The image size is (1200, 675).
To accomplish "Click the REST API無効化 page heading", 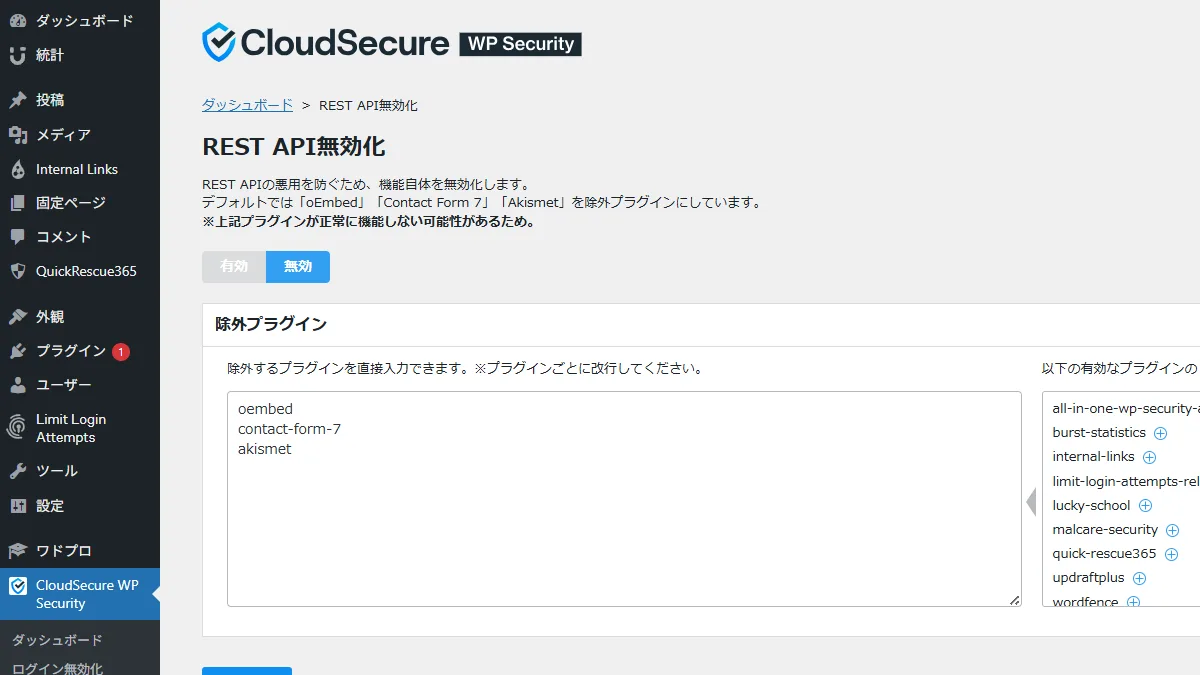I will pyautogui.click(x=293, y=147).
